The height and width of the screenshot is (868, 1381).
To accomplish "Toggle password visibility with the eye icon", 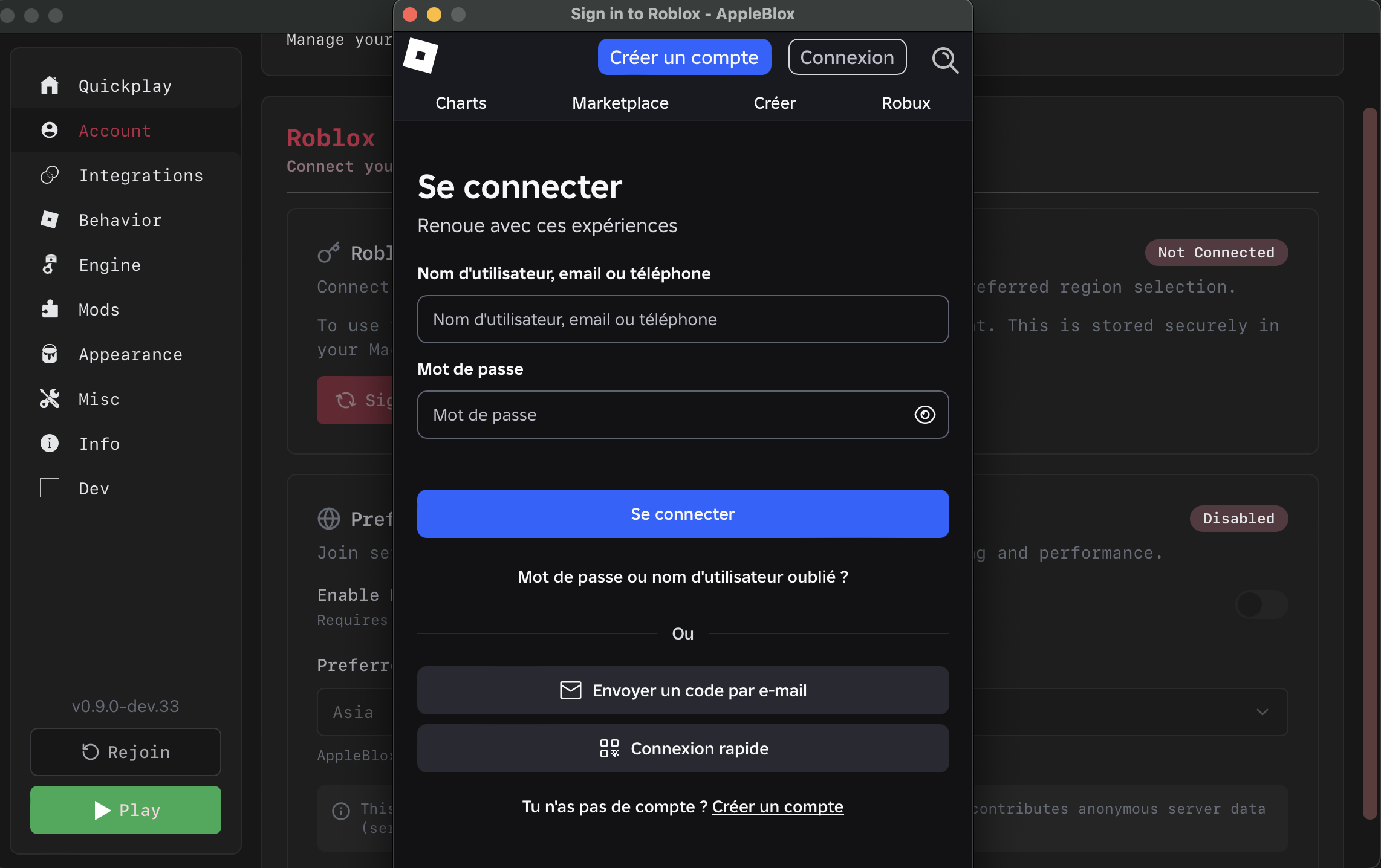I will click(x=924, y=415).
